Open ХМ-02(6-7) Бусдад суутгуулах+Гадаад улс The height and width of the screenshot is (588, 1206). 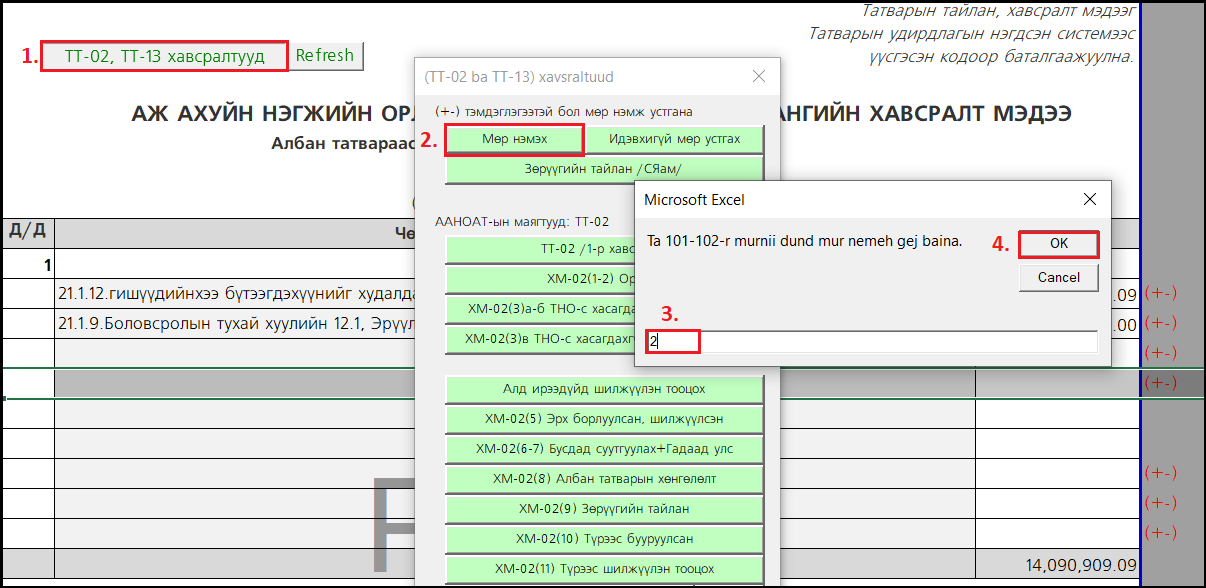[604, 449]
